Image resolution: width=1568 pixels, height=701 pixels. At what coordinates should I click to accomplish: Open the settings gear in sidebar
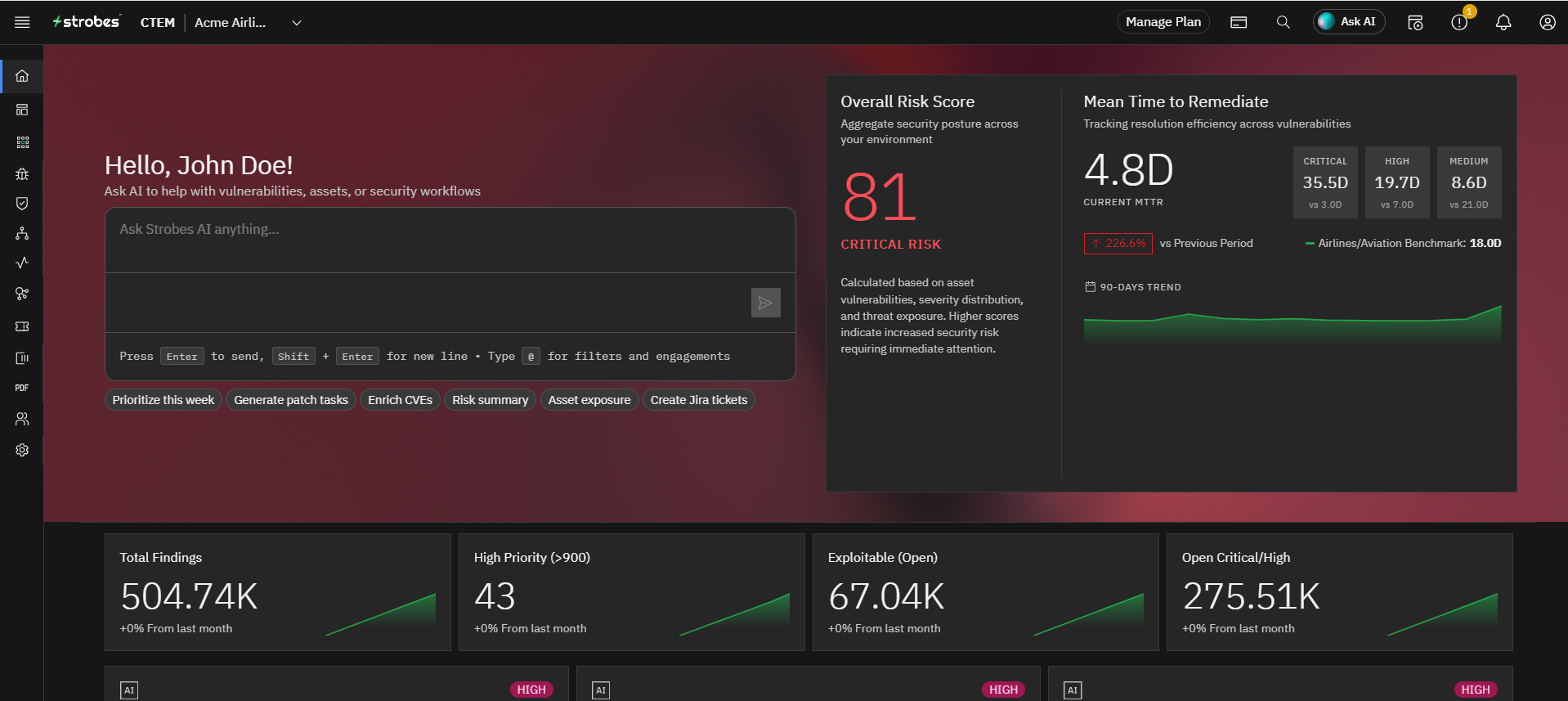pos(22,450)
